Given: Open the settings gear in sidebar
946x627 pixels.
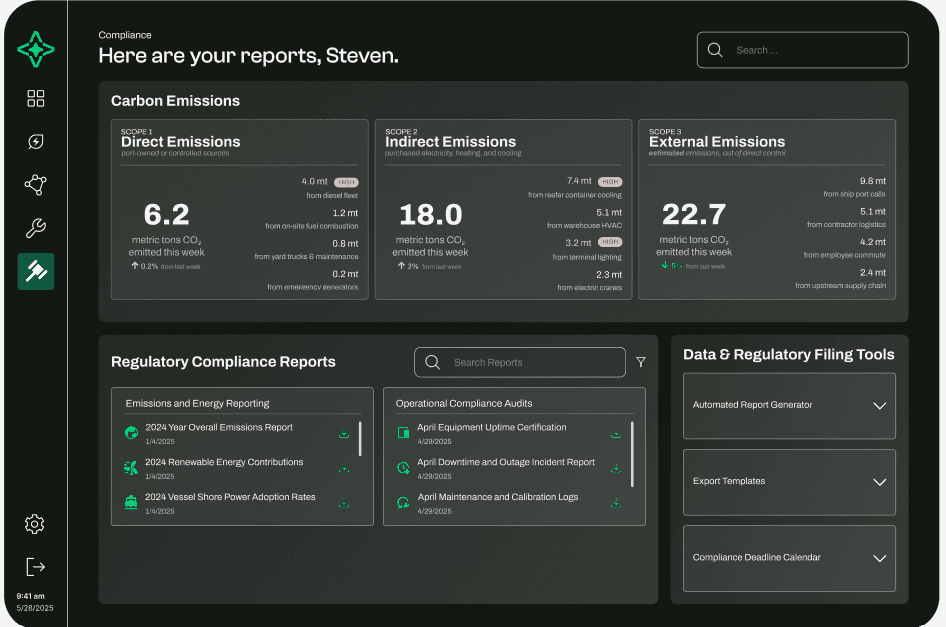Looking at the screenshot, I should (35, 524).
